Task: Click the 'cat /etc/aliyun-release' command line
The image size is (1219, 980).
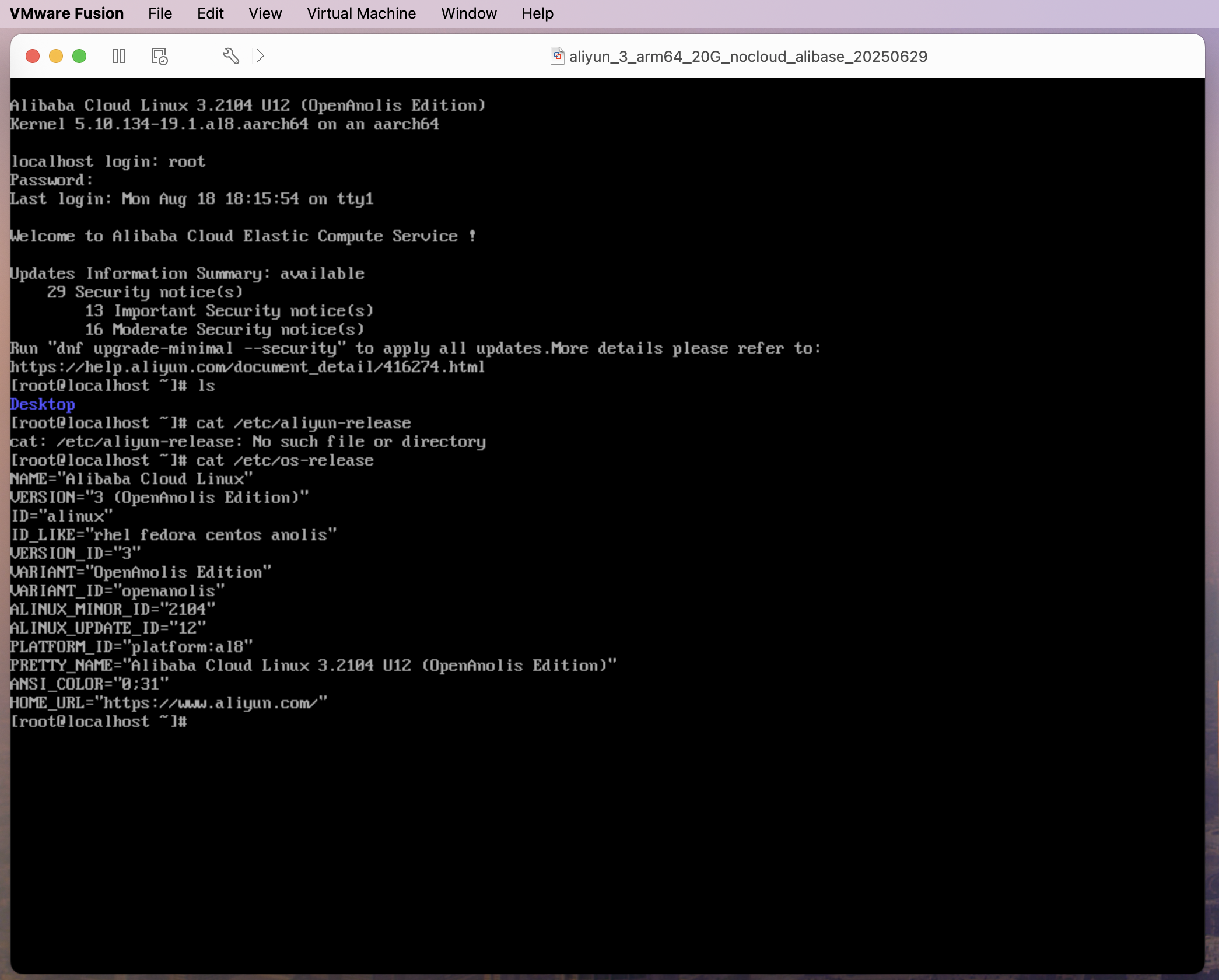Action: coord(211,423)
